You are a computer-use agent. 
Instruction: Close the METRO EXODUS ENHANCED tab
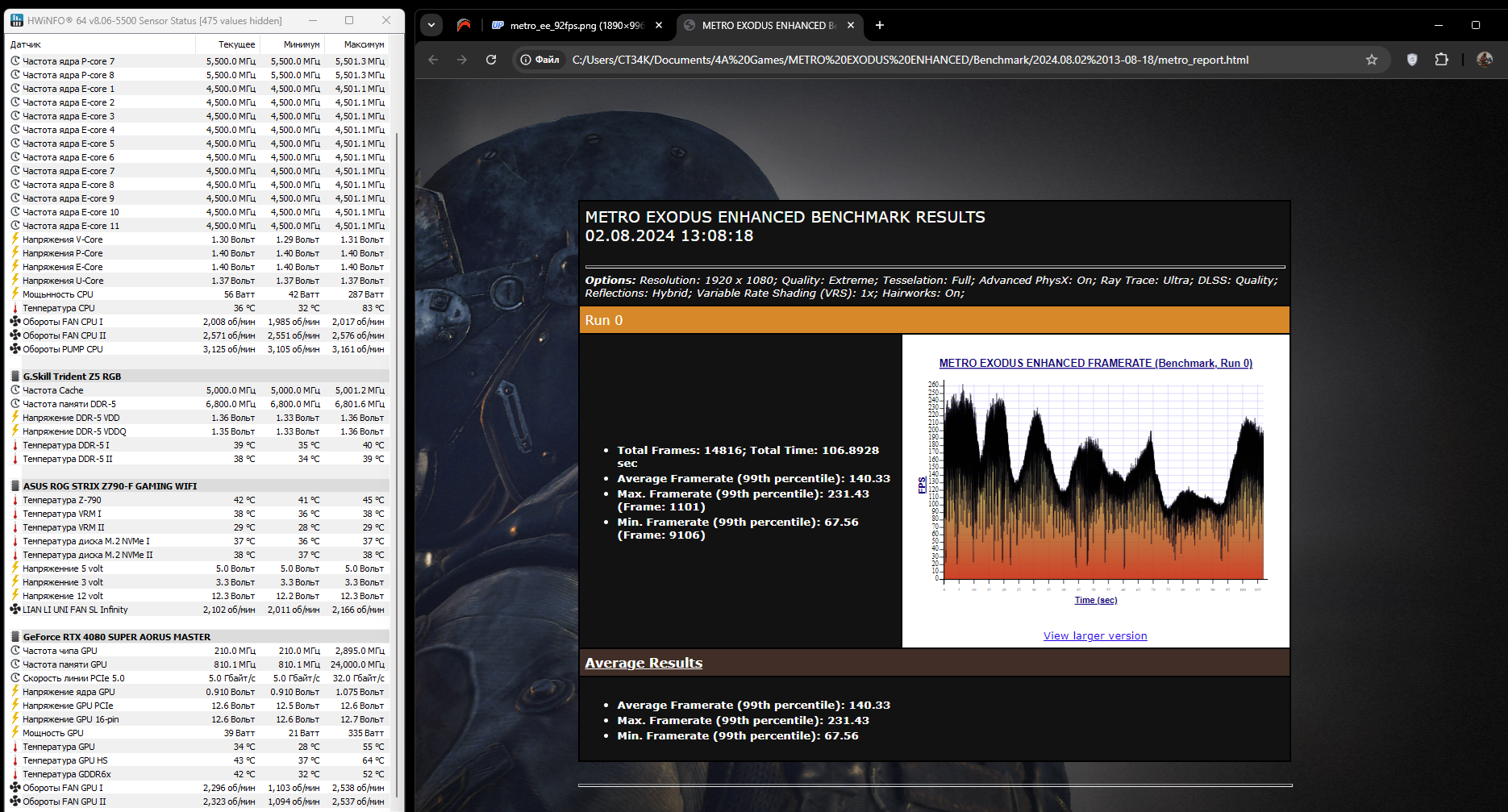[851, 25]
